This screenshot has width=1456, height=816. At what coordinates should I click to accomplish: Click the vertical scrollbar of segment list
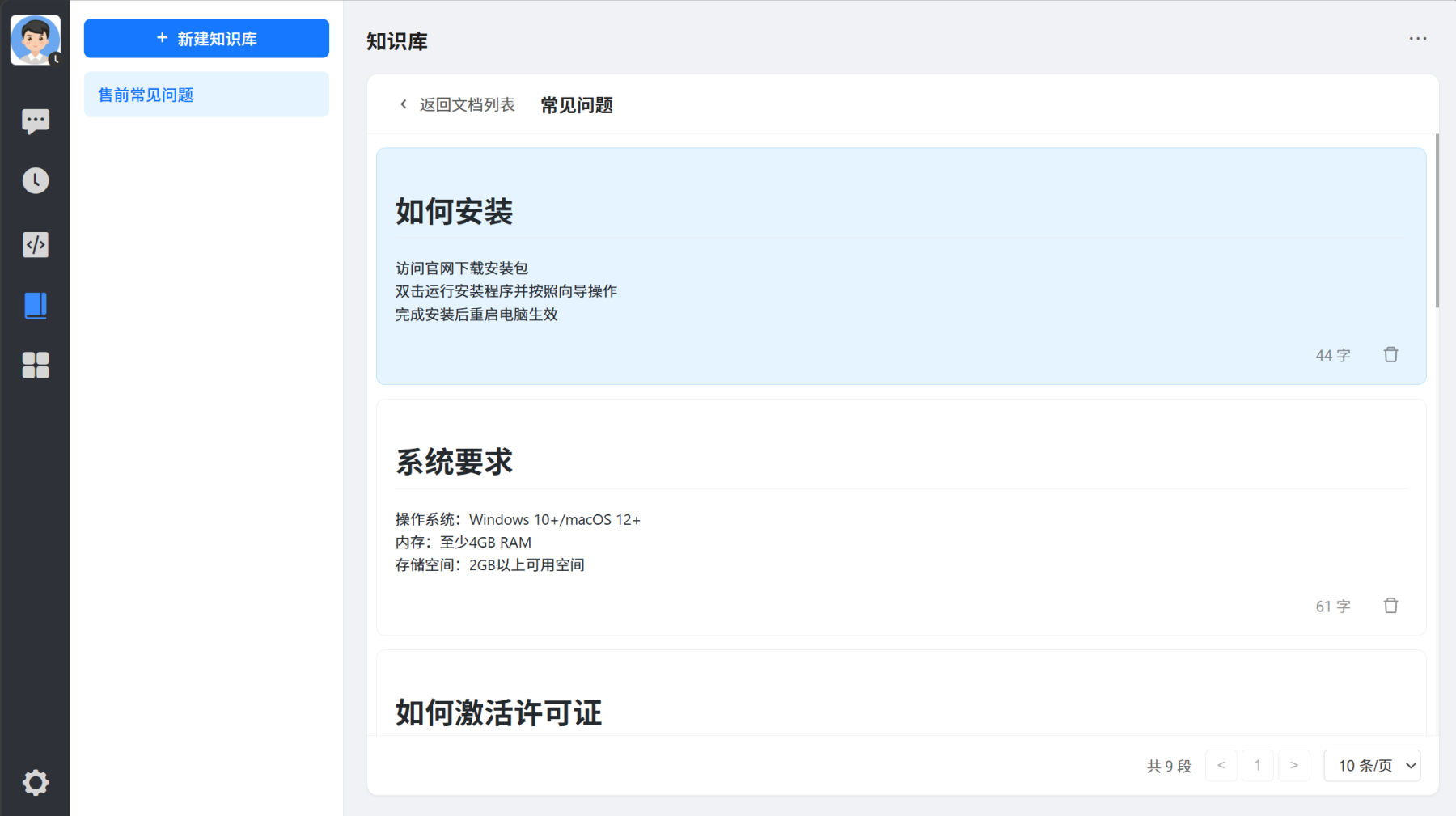coord(1437,221)
